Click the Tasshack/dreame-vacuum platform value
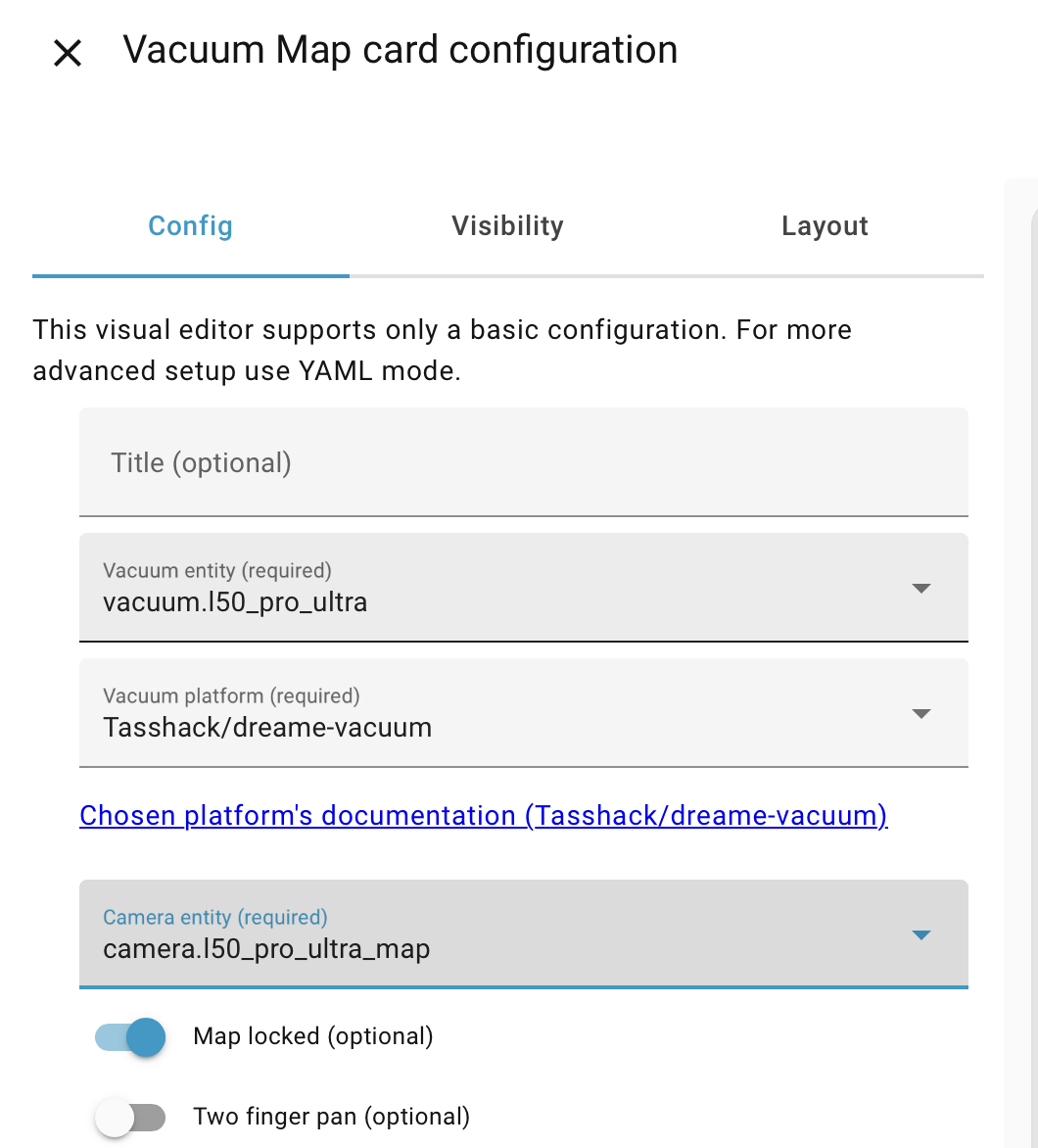The height and width of the screenshot is (1148, 1038). (x=267, y=728)
